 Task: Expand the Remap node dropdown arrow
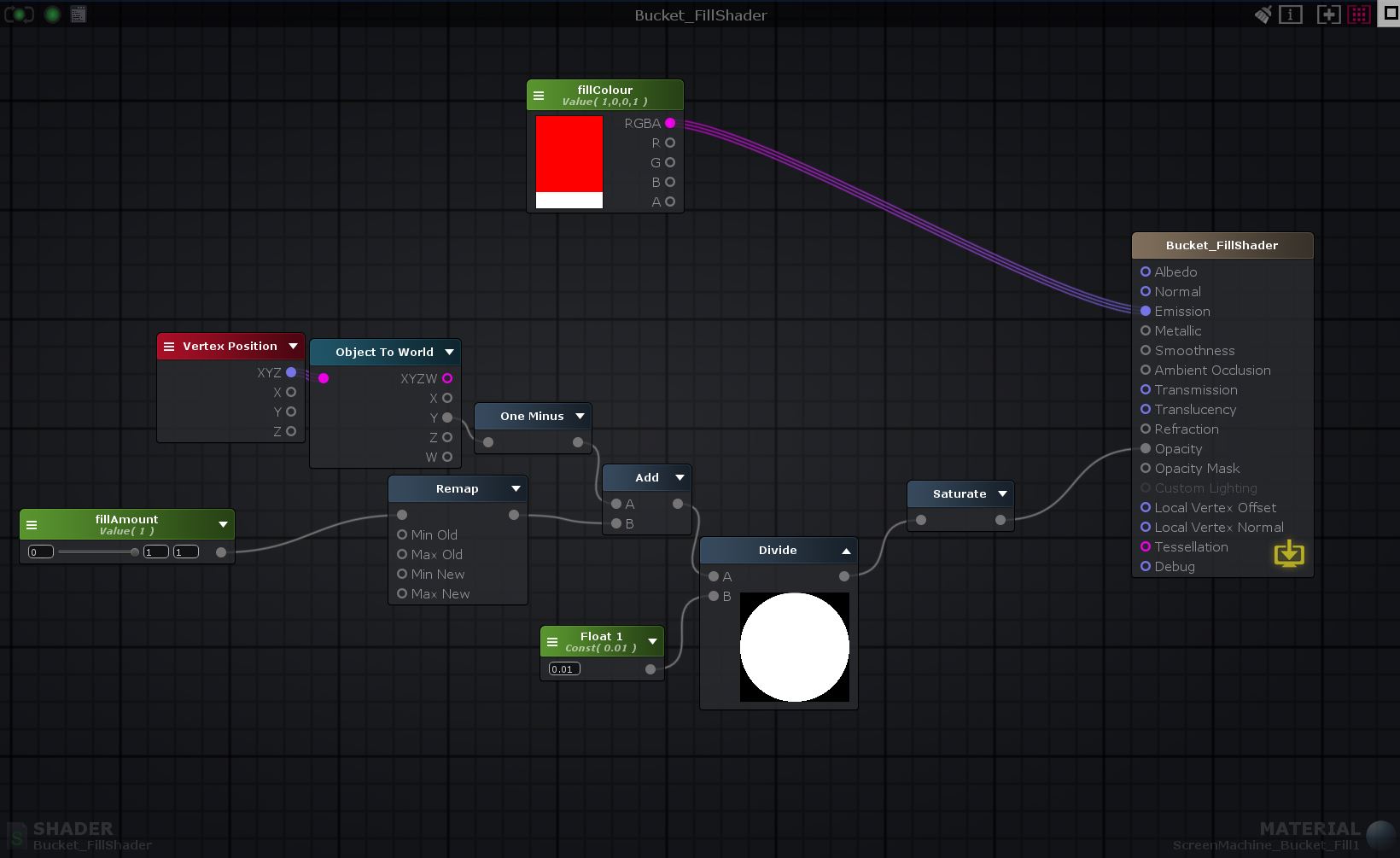click(516, 489)
